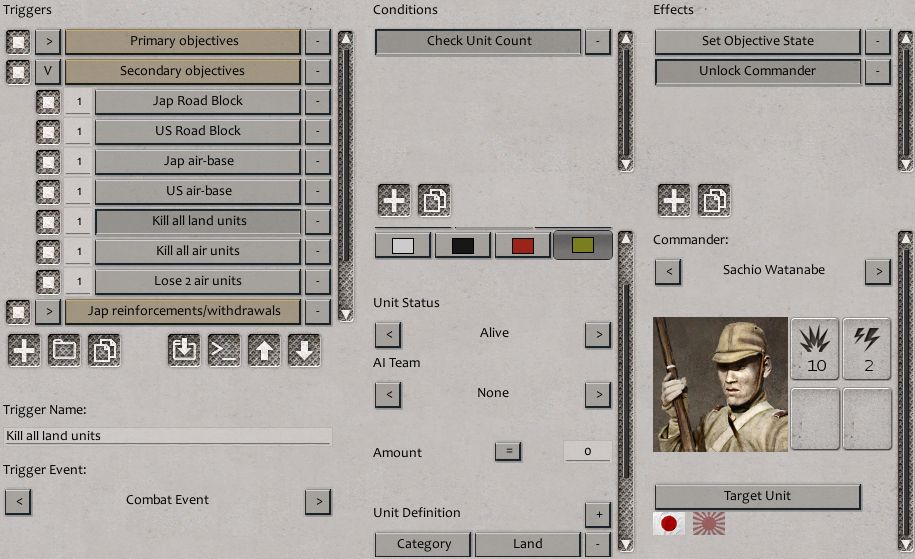Screen dimensions: 915x559
Task: Remove Jap reinforcements/withdrawals group
Action: (x=317, y=312)
